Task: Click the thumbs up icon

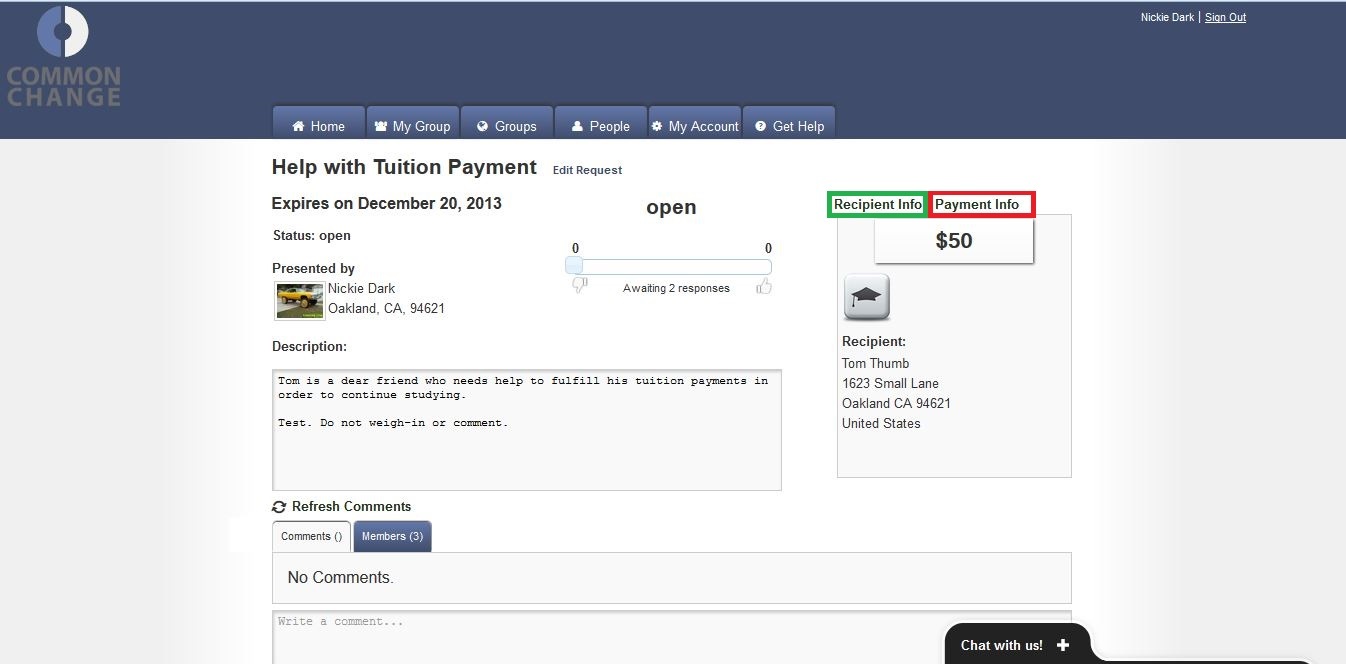Action: point(764,287)
